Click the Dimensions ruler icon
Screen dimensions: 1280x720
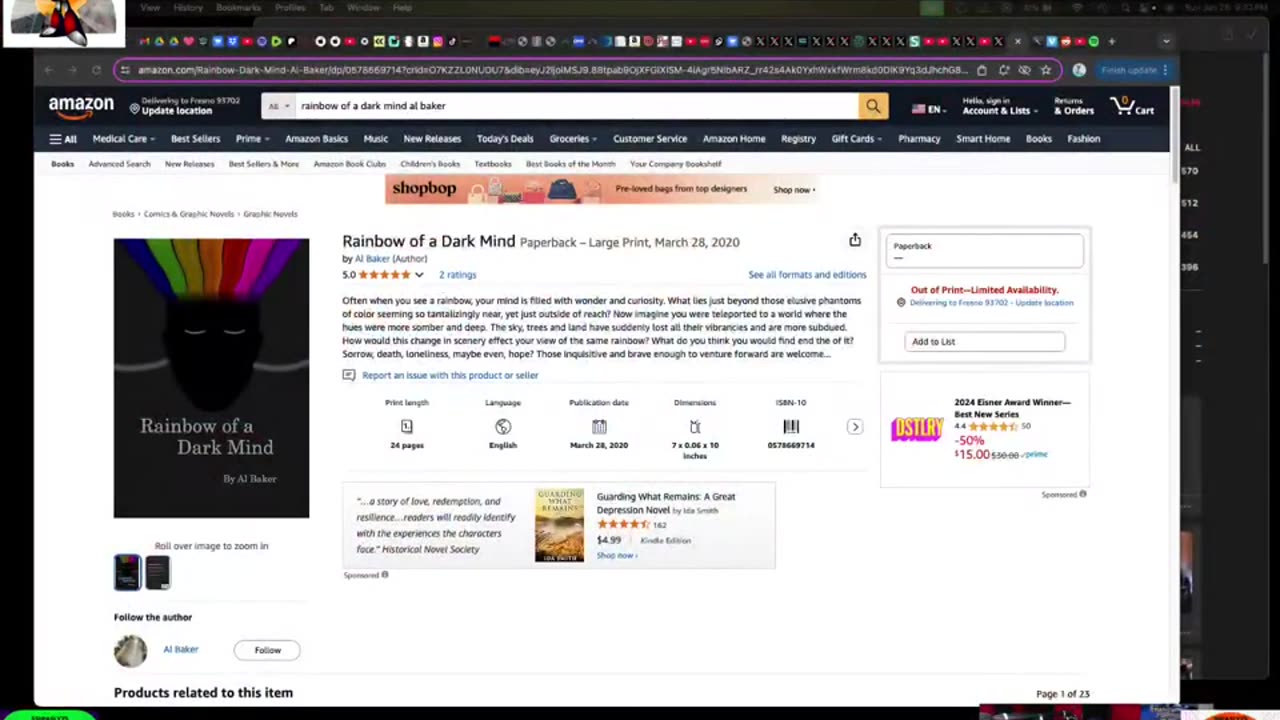tap(695, 427)
